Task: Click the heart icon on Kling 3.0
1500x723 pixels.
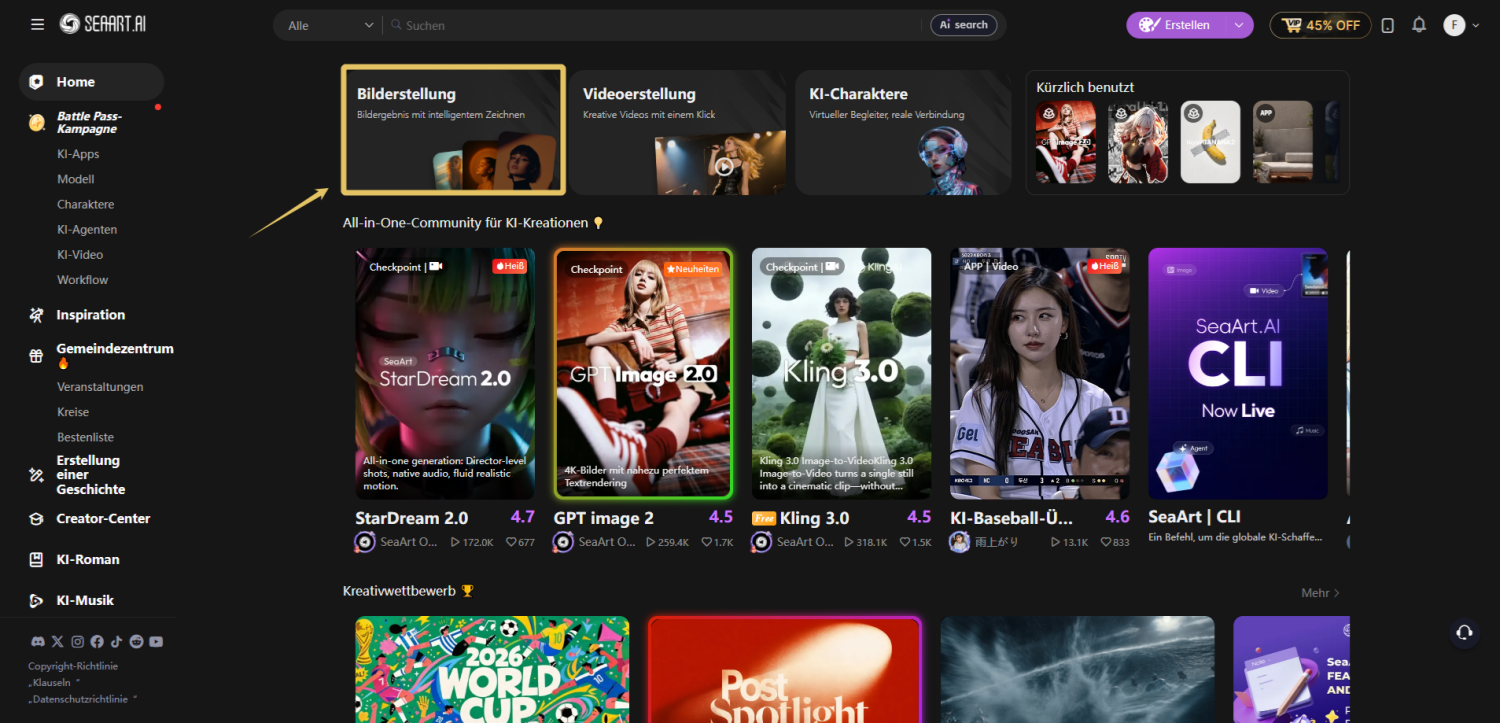Action: pyautogui.click(x=905, y=542)
